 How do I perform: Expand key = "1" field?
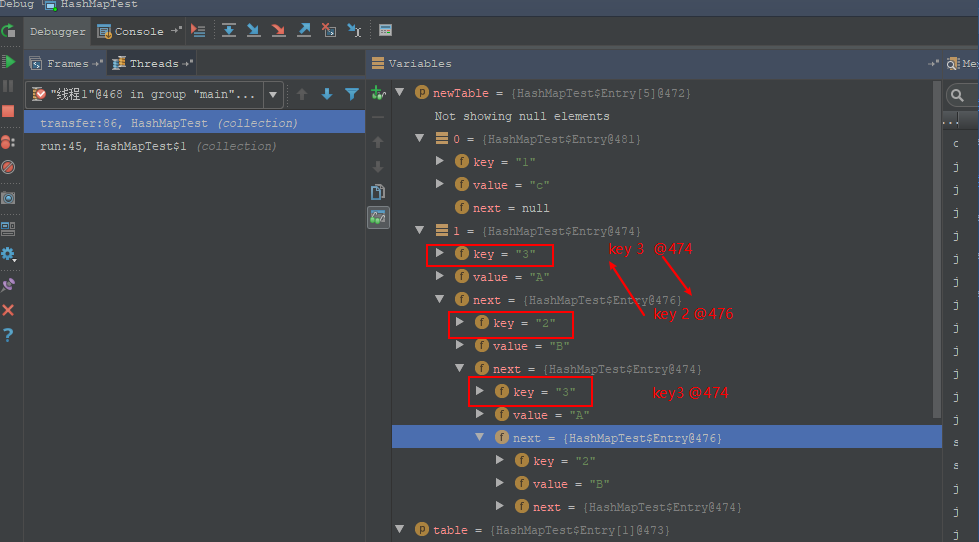pyautogui.click(x=440, y=161)
